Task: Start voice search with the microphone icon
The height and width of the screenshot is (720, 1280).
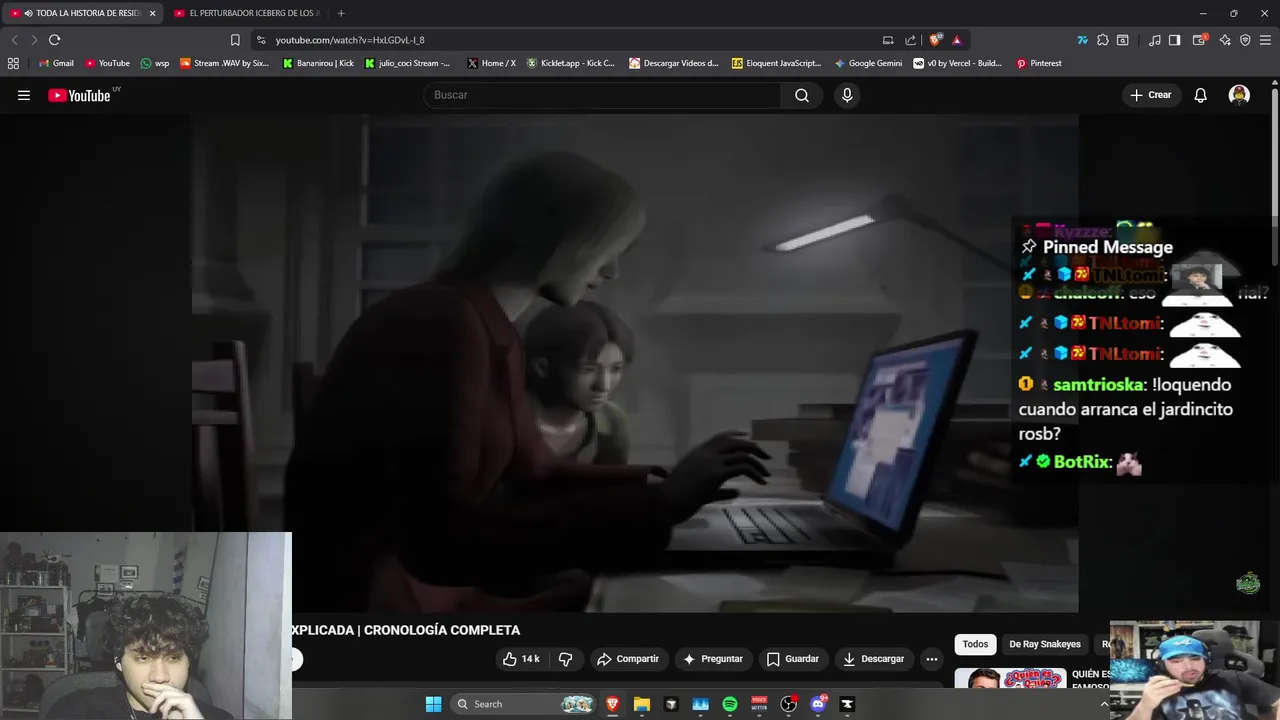Action: (847, 95)
